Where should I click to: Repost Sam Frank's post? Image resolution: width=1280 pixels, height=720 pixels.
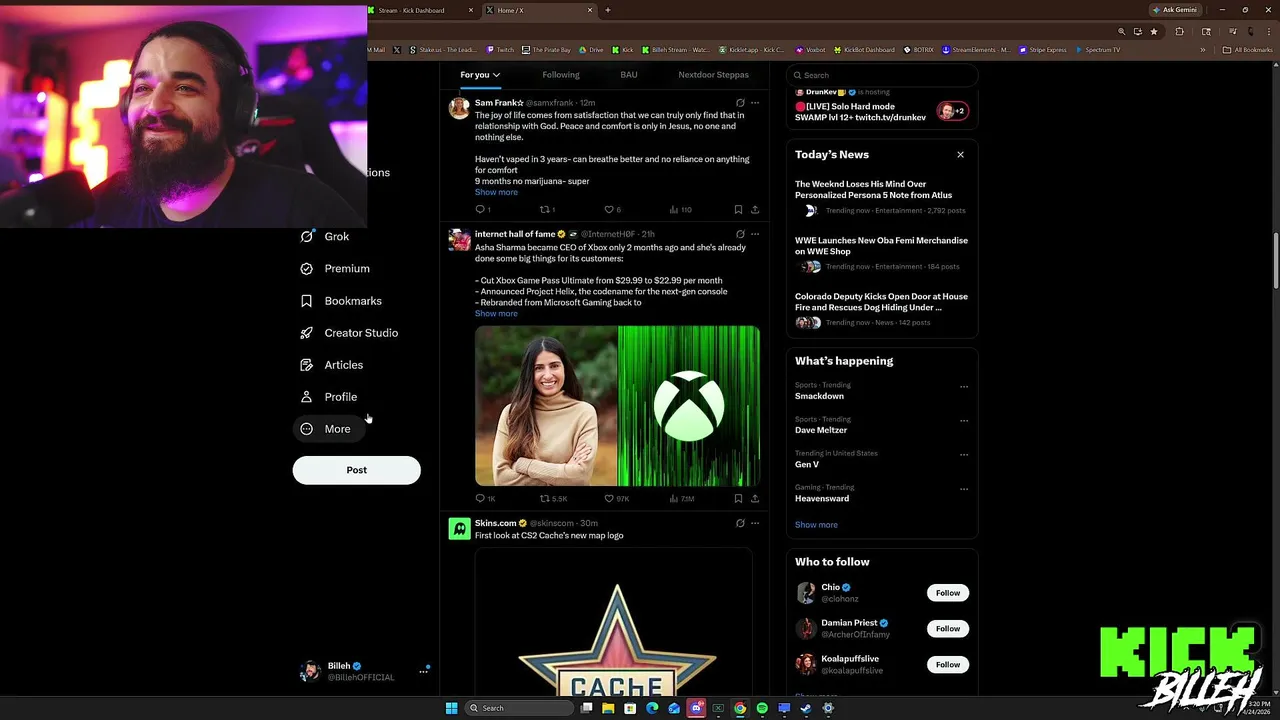point(547,210)
